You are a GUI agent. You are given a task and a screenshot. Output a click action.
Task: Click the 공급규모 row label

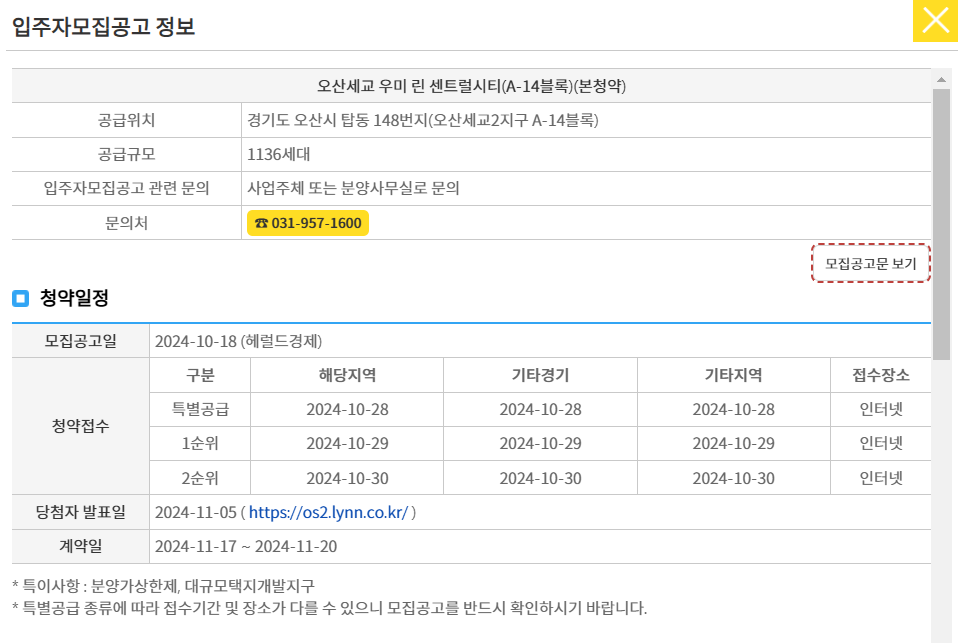pos(126,154)
